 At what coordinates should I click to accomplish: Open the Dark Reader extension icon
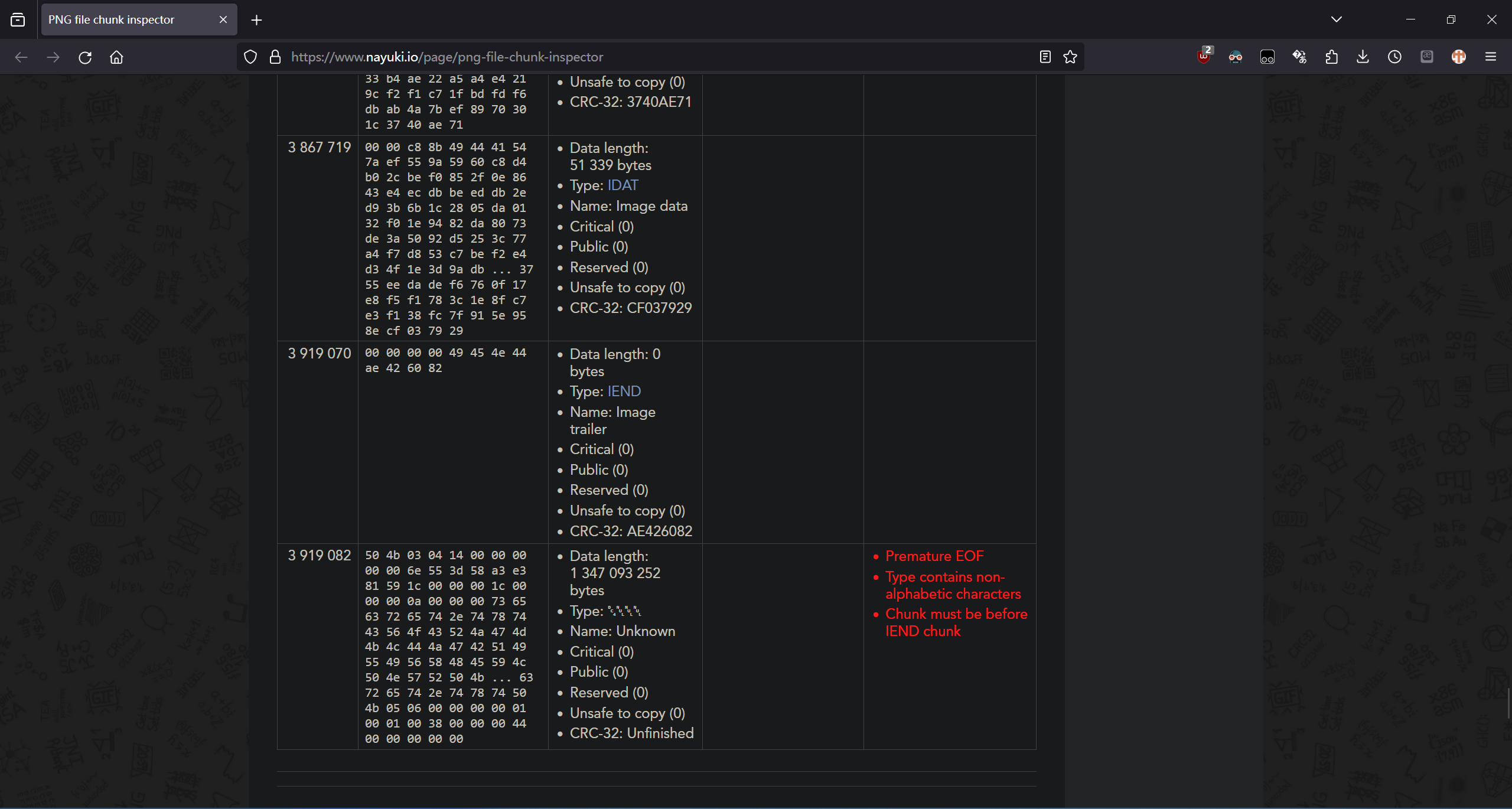(1236, 57)
